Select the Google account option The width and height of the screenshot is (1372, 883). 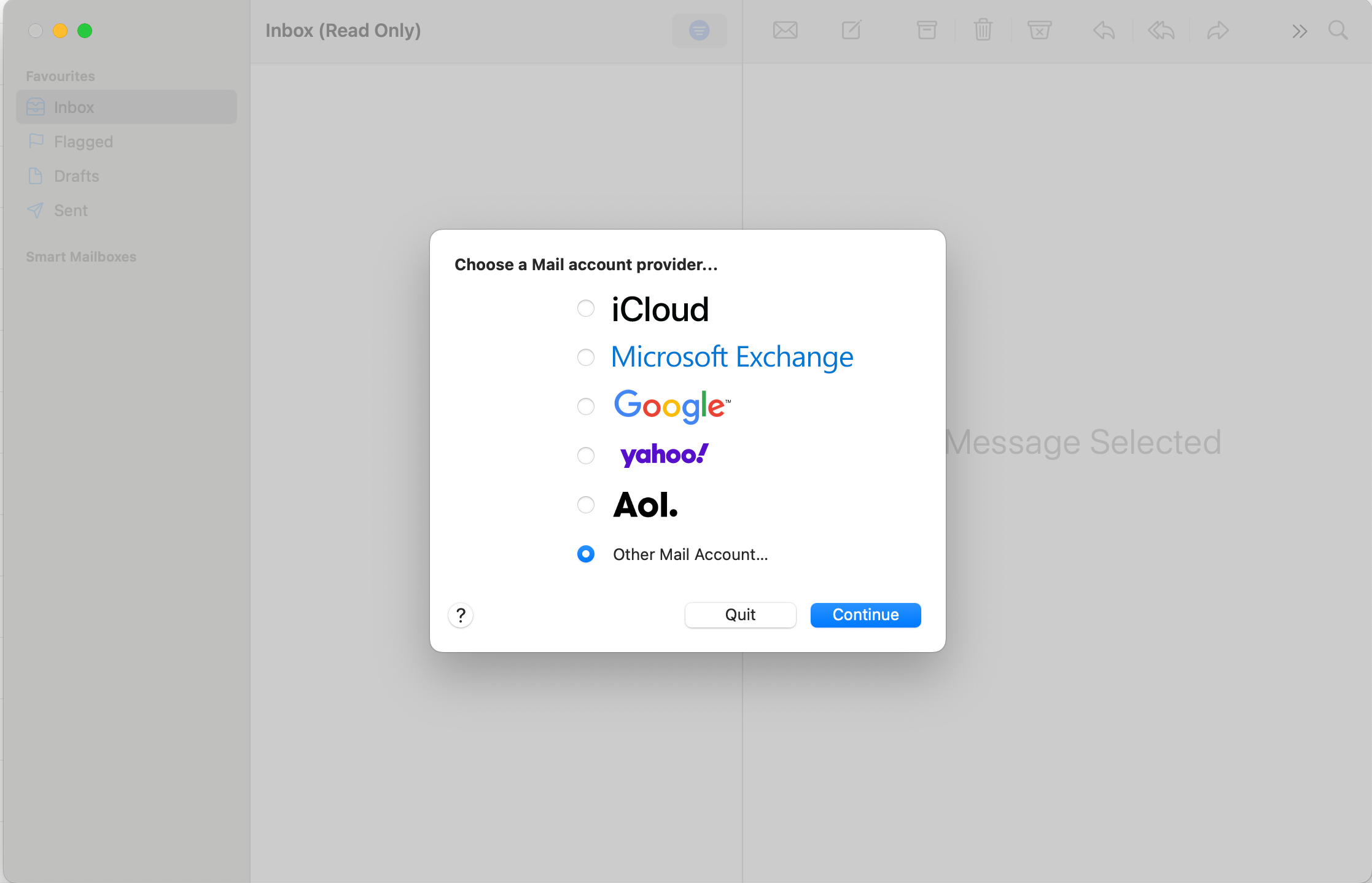[586, 406]
